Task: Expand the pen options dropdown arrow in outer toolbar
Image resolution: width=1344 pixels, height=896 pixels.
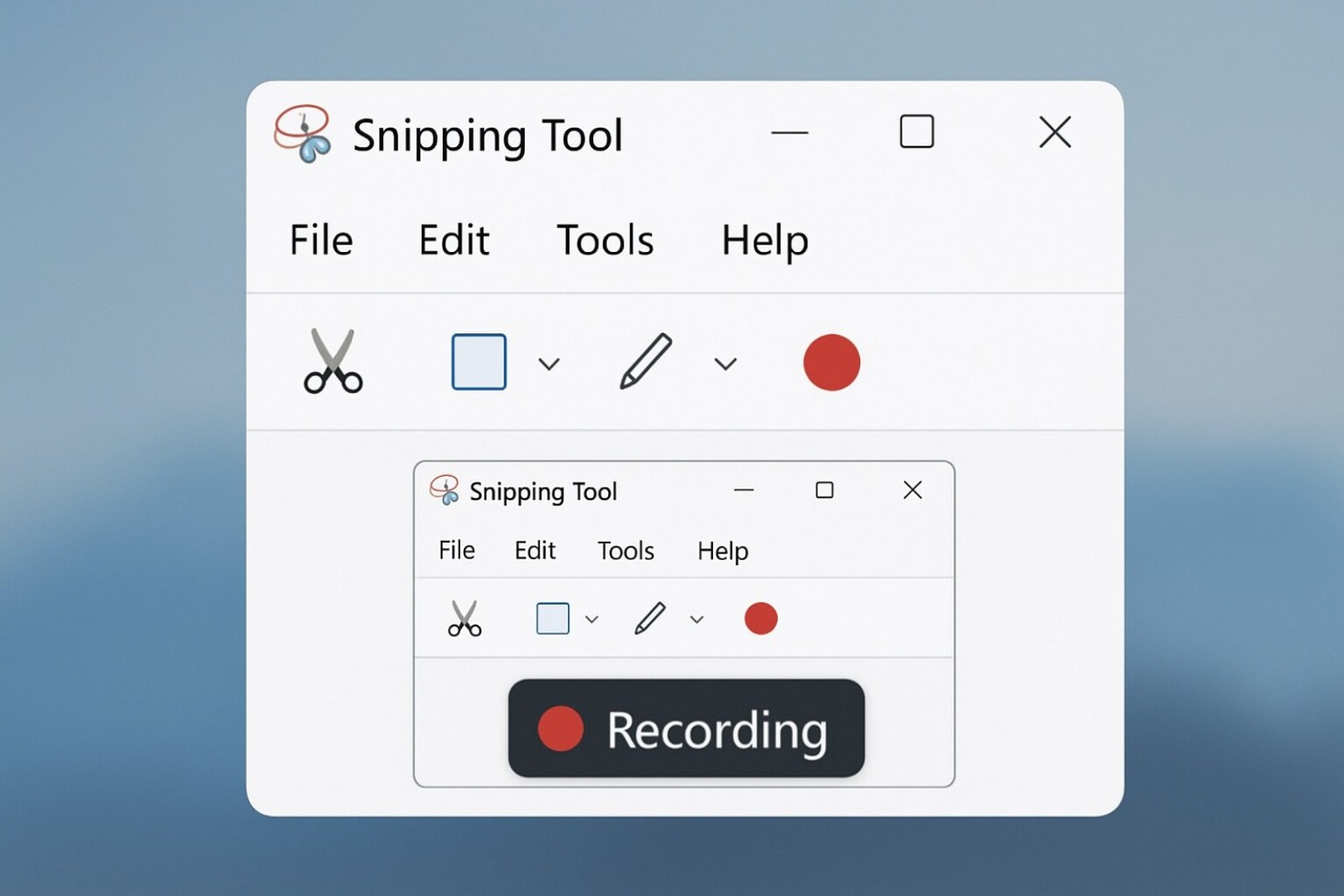Action: 726,364
